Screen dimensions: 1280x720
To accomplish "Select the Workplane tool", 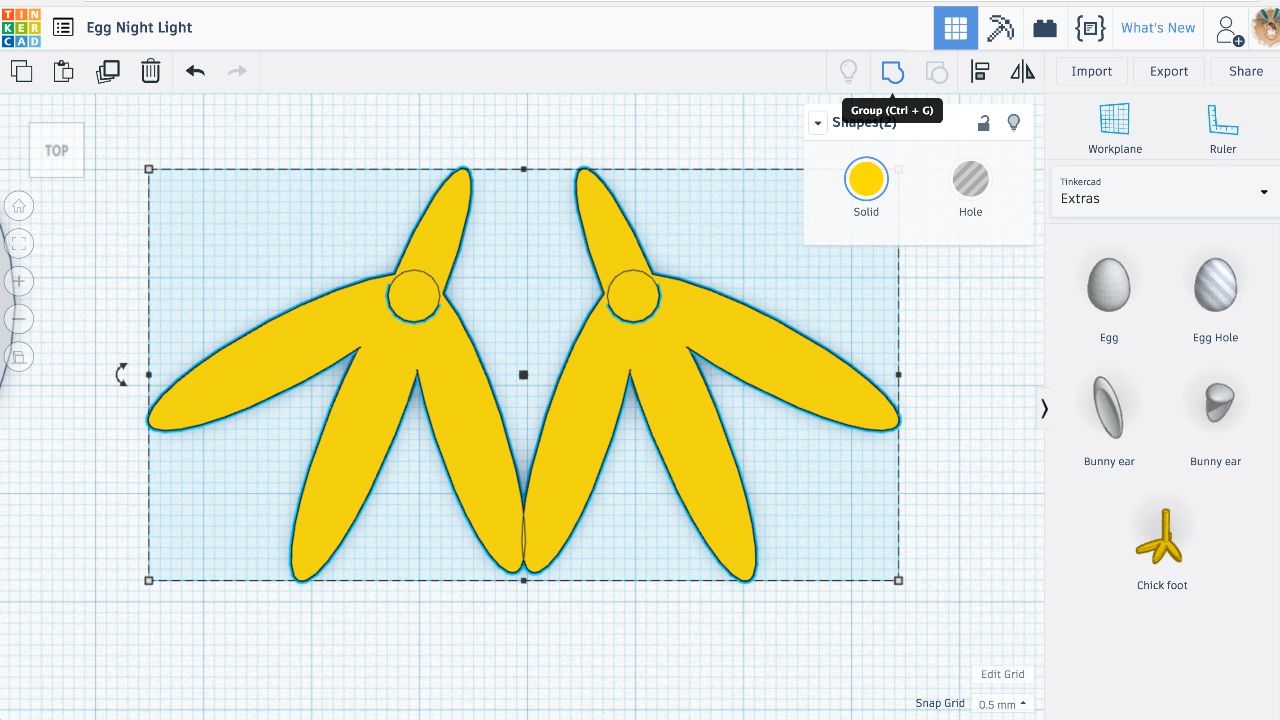I will [1115, 128].
